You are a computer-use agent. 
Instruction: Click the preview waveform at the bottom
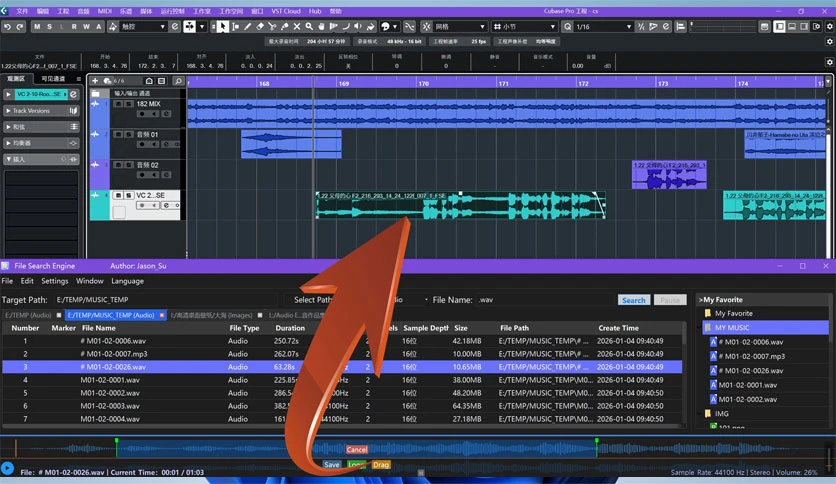(416, 449)
